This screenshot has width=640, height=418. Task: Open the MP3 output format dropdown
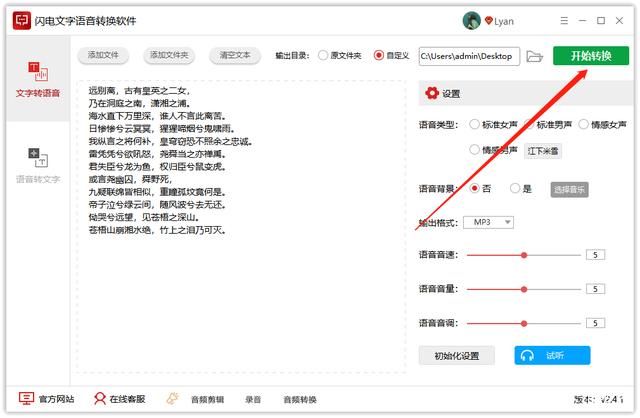click(x=488, y=222)
